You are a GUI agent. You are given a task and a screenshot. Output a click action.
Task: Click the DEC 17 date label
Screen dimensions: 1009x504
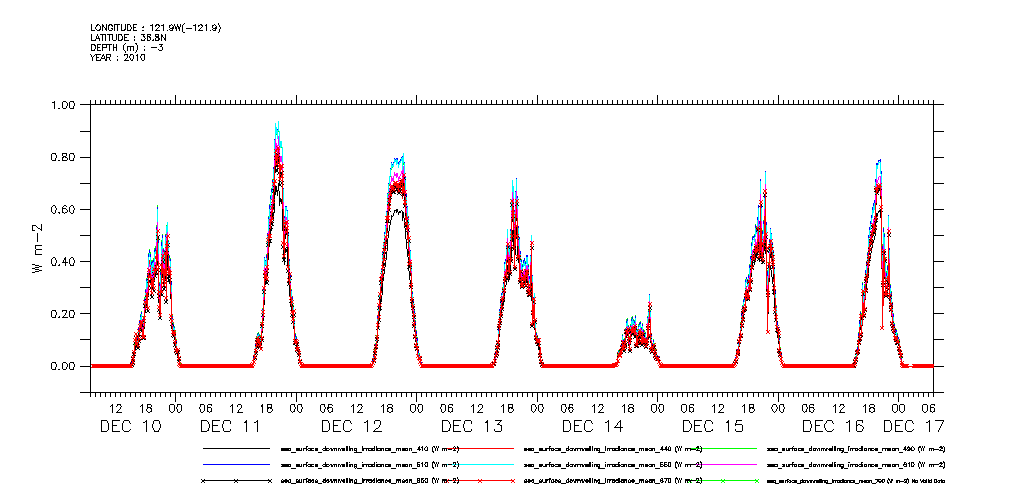pyautogui.click(x=912, y=426)
